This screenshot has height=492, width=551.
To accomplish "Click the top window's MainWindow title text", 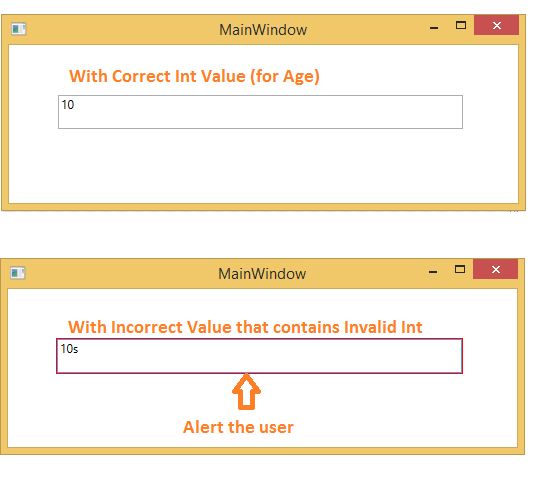I will click(263, 30).
